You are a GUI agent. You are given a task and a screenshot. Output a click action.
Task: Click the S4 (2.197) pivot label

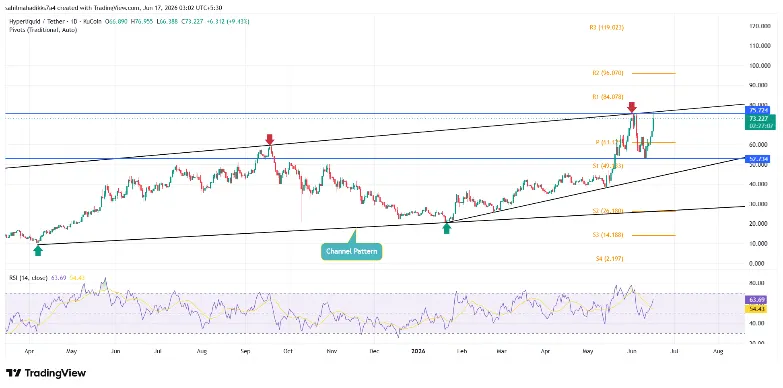pos(610,259)
